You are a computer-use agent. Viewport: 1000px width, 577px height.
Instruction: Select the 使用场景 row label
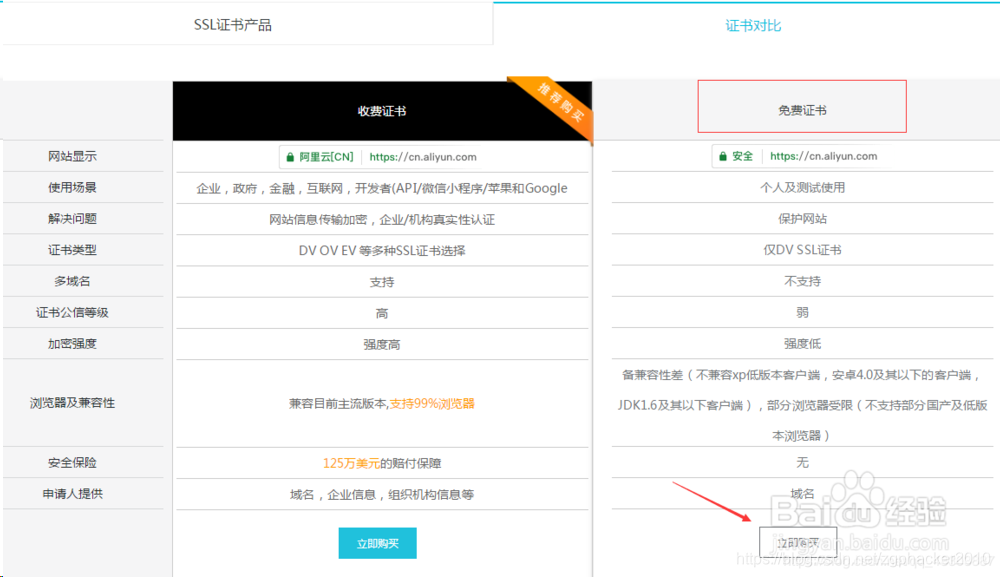click(x=72, y=187)
